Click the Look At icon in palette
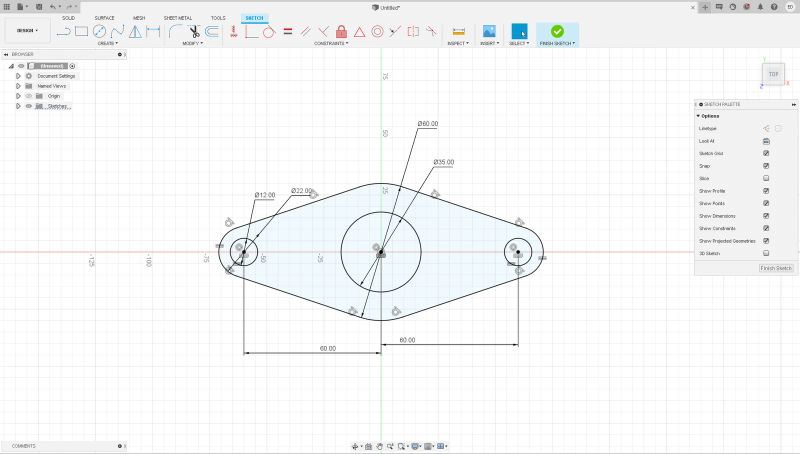This screenshot has height=454, width=800. pos(766,141)
